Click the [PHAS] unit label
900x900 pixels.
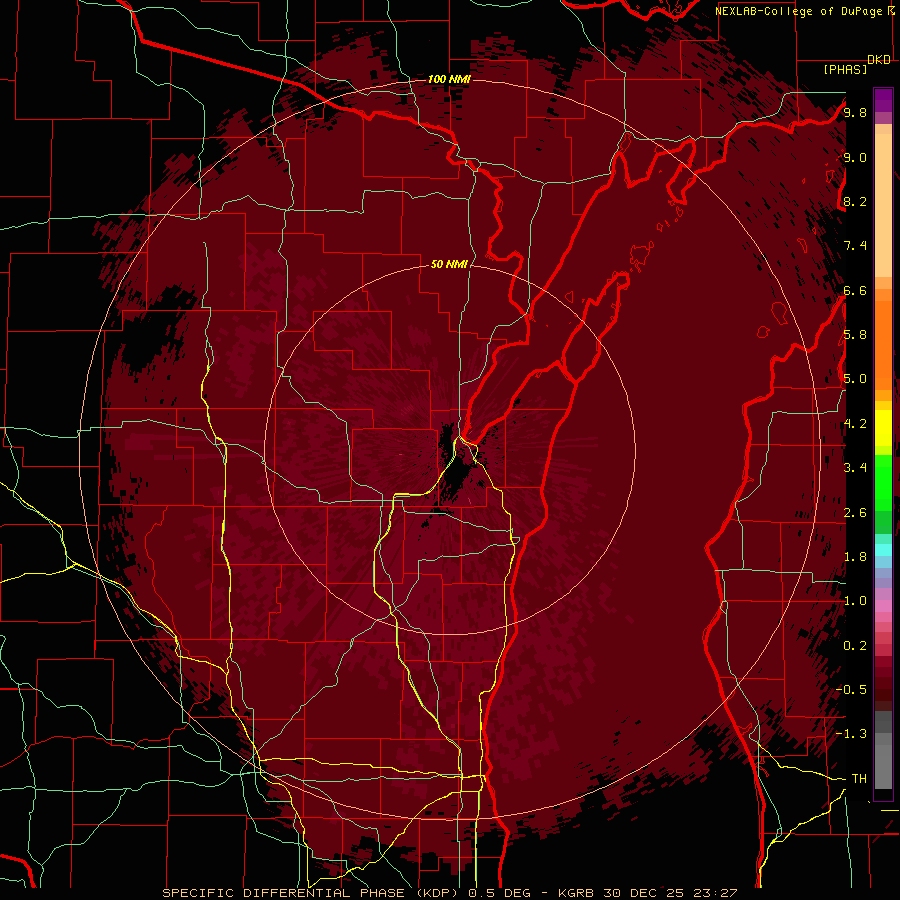tap(845, 69)
